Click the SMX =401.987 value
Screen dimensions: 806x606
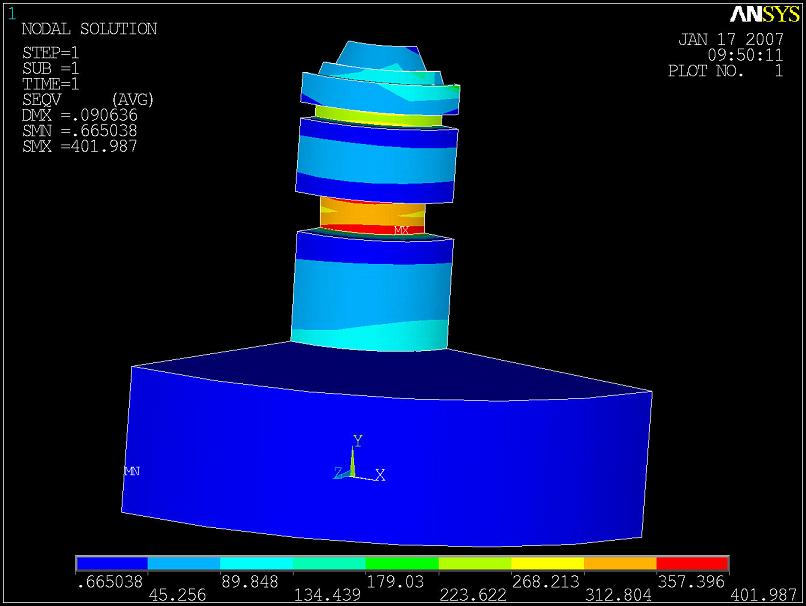tap(80, 146)
